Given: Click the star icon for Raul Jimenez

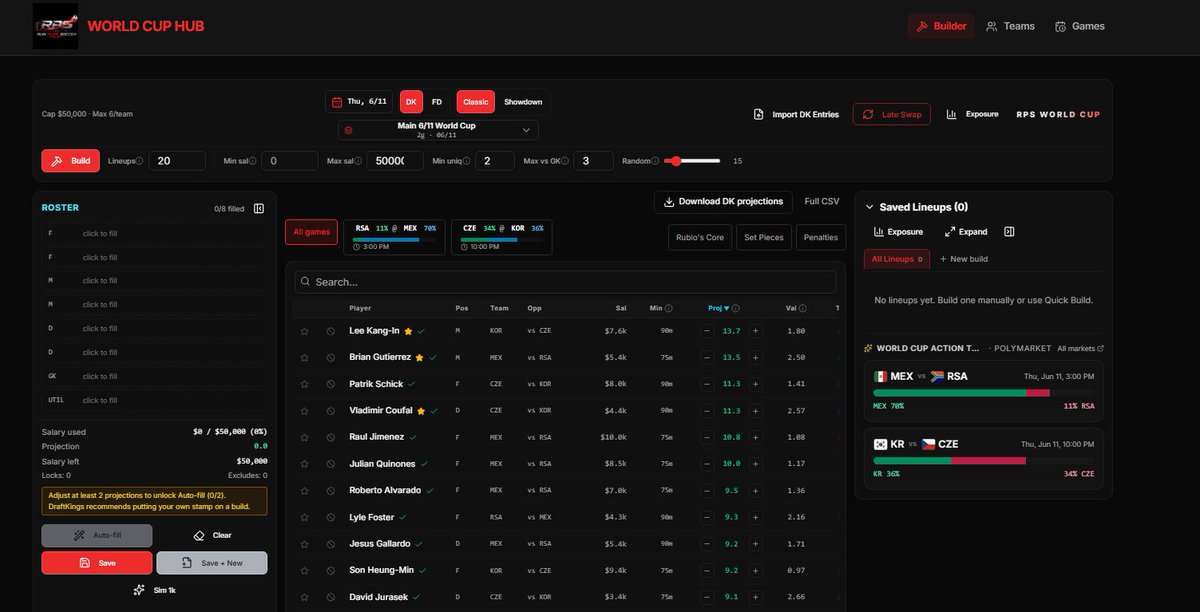Looking at the screenshot, I should [x=304, y=437].
